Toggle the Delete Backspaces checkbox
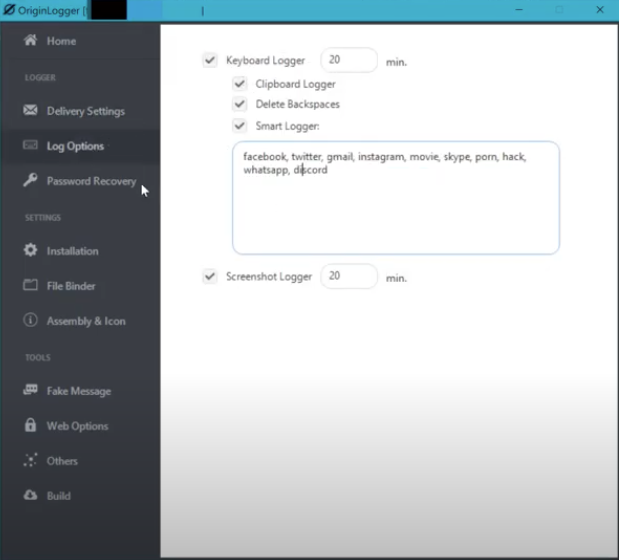The width and height of the screenshot is (619, 560). coord(240,104)
